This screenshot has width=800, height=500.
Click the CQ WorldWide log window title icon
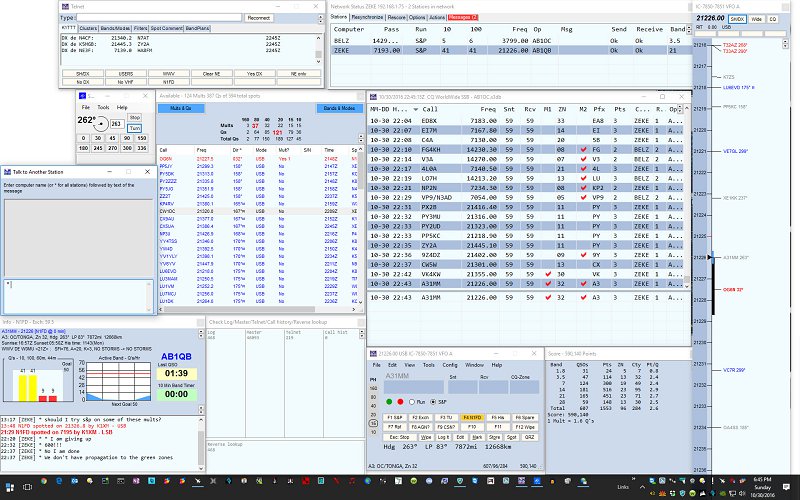pyautogui.click(x=373, y=96)
